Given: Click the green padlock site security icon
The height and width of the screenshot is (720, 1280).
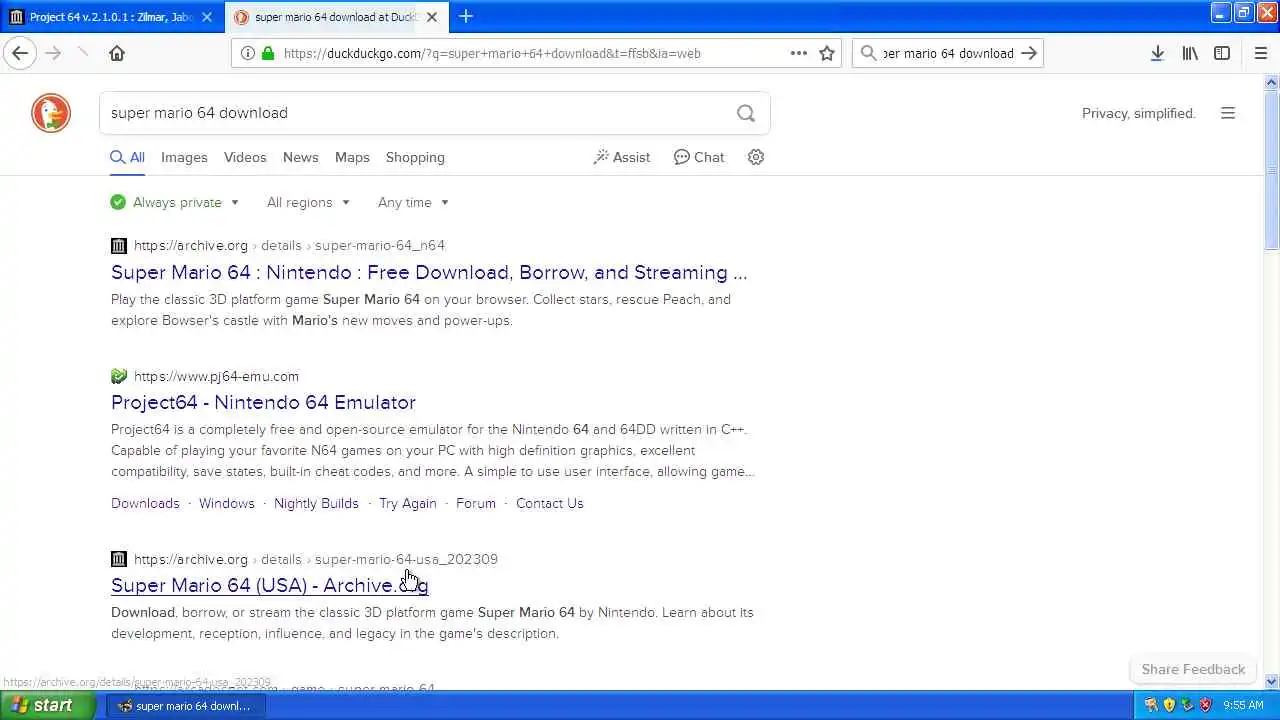Looking at the screenshot, I should coord(267,53).
